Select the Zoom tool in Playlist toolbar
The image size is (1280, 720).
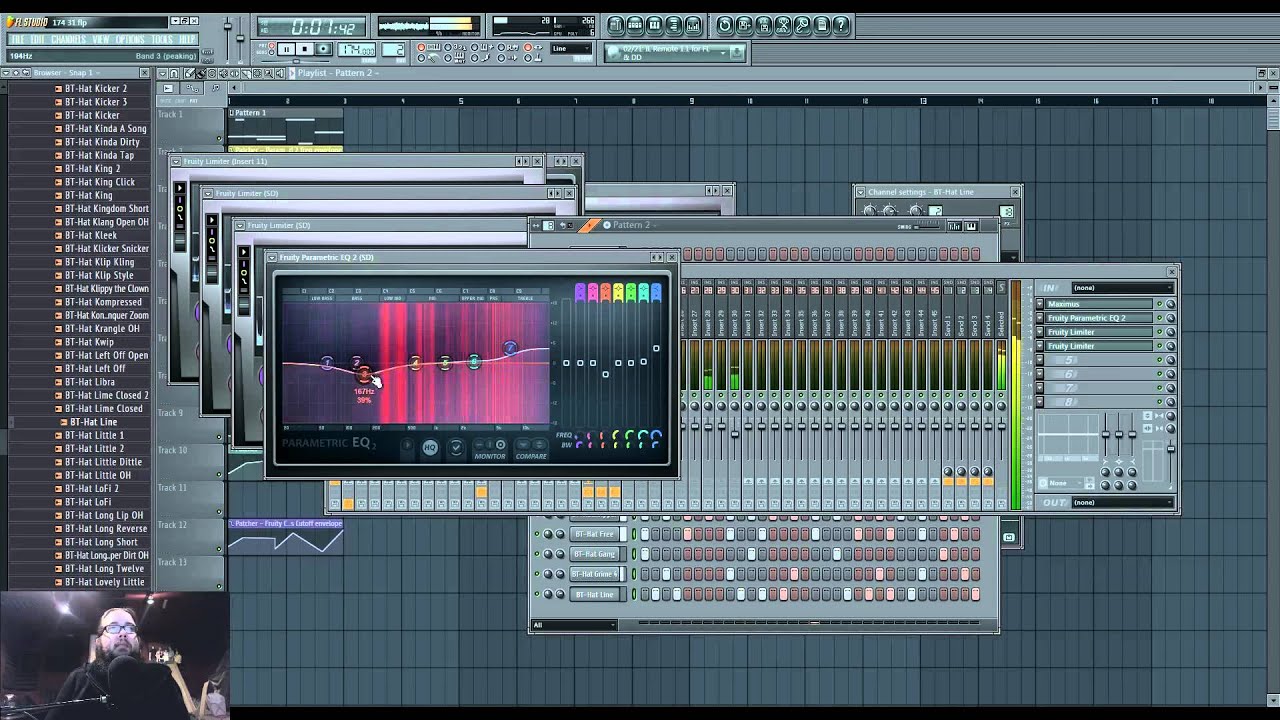[x=268, y=73]
